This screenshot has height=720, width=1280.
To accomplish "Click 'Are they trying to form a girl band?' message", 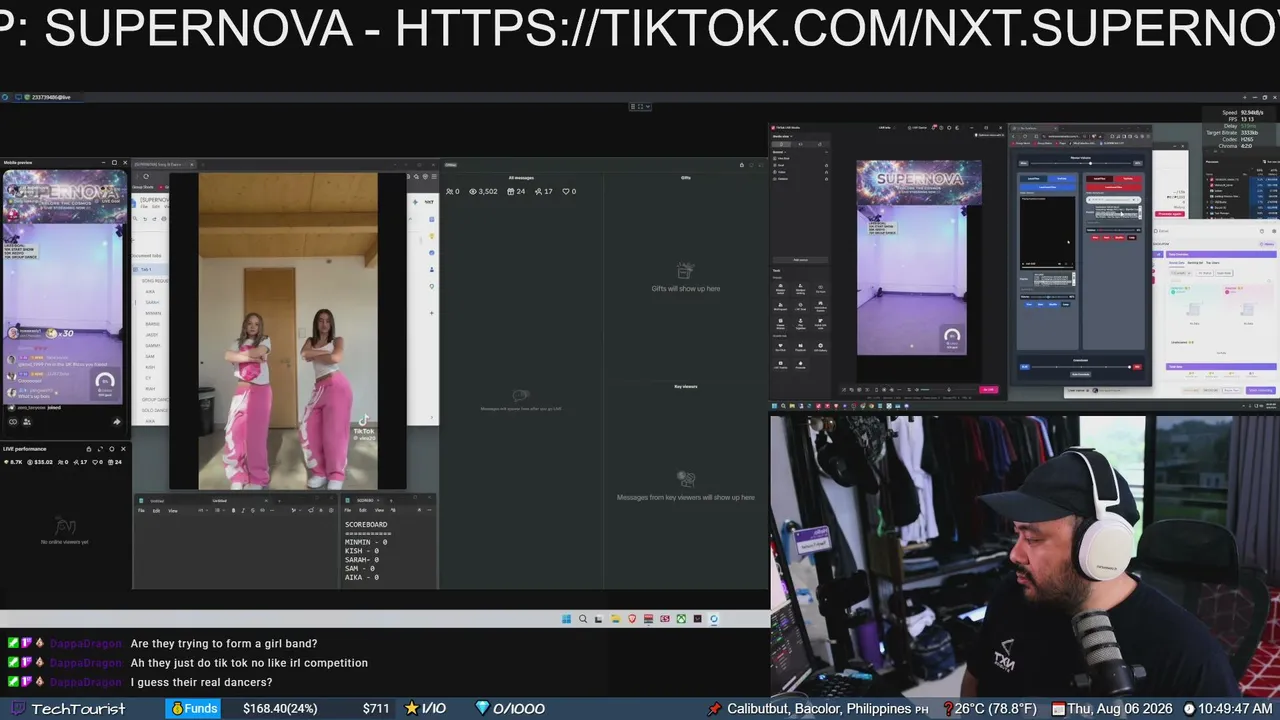I will [224, 644].
